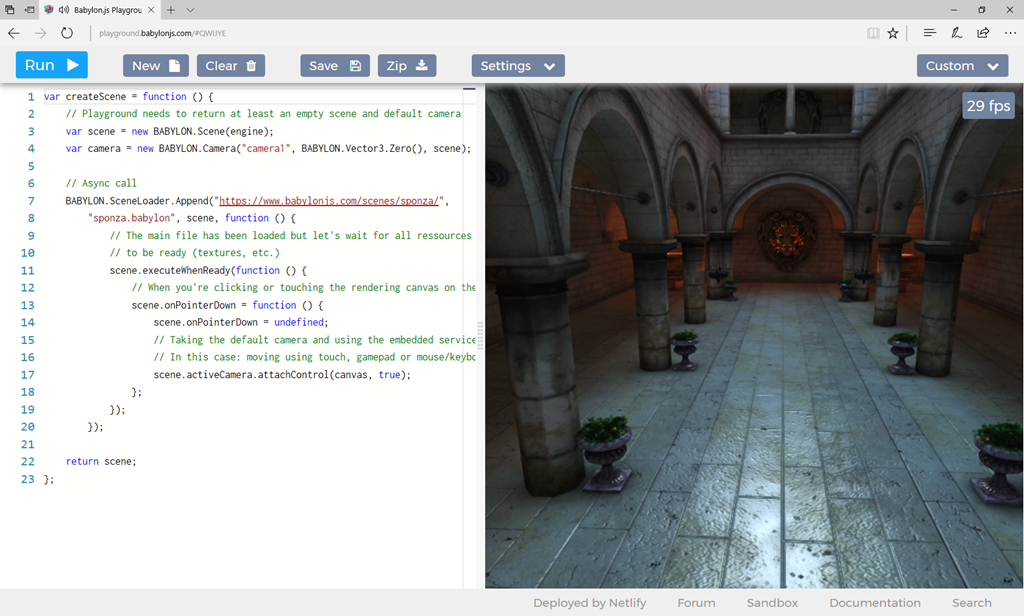1024x616 pixels.
Task: Download the playground as Zip
Action: tap(407, 65)
